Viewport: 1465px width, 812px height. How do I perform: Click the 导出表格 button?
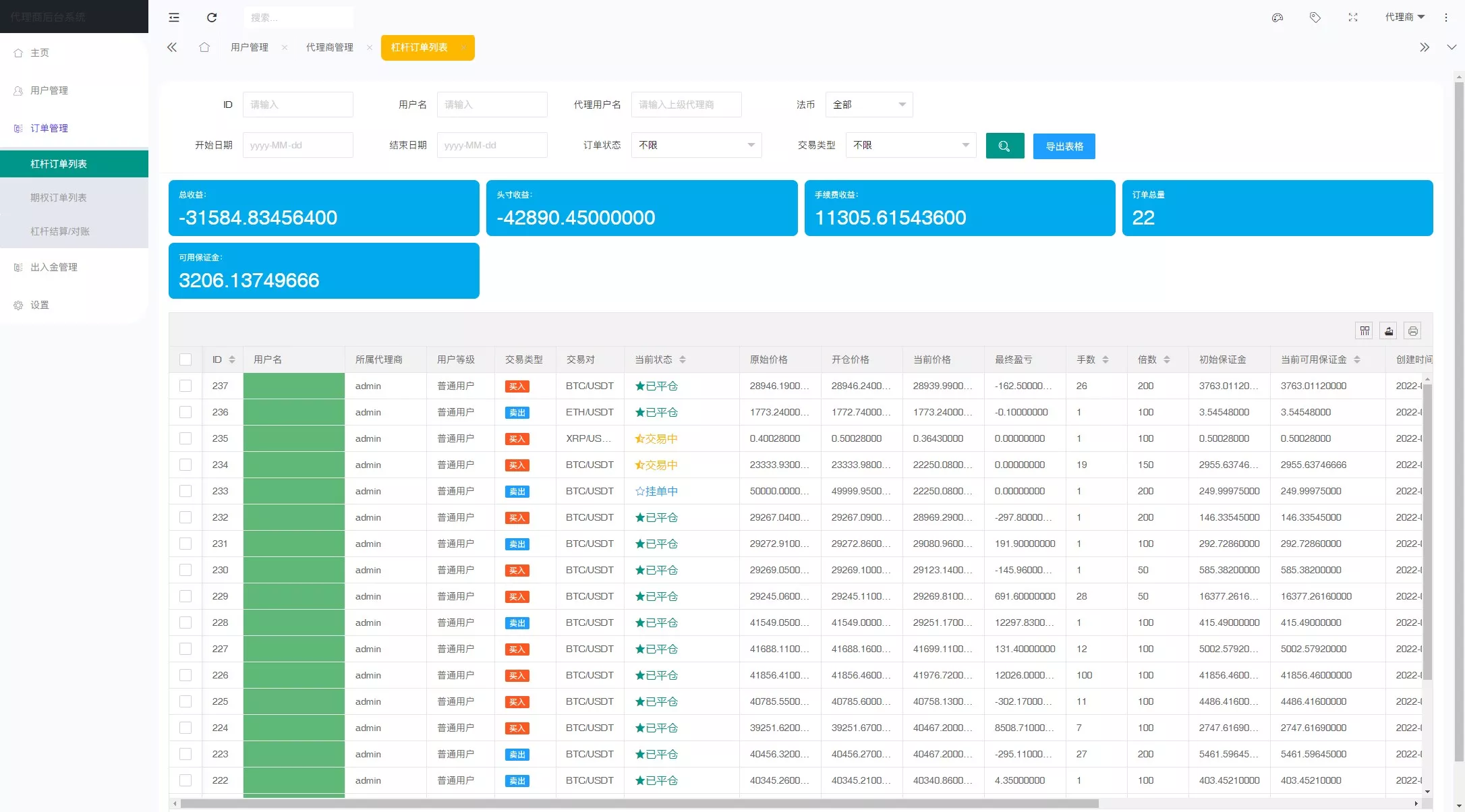[1064, 146]
